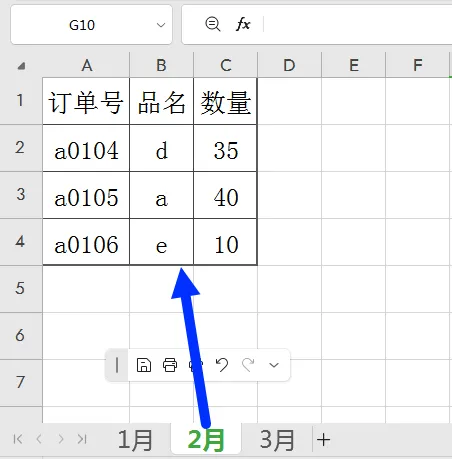Select cell containing a0106
Viewport: 452px width, 459px height.
[x=86, y=242]
